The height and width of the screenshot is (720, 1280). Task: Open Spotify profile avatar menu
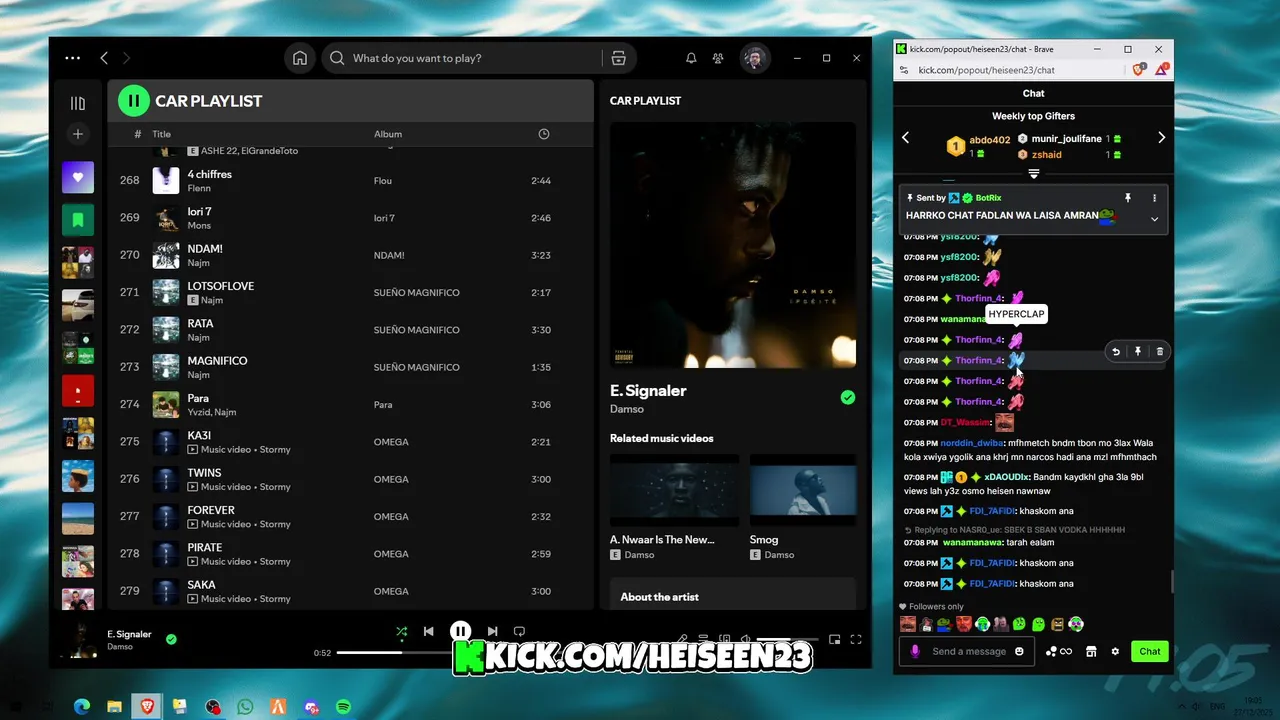coord(755,58)
